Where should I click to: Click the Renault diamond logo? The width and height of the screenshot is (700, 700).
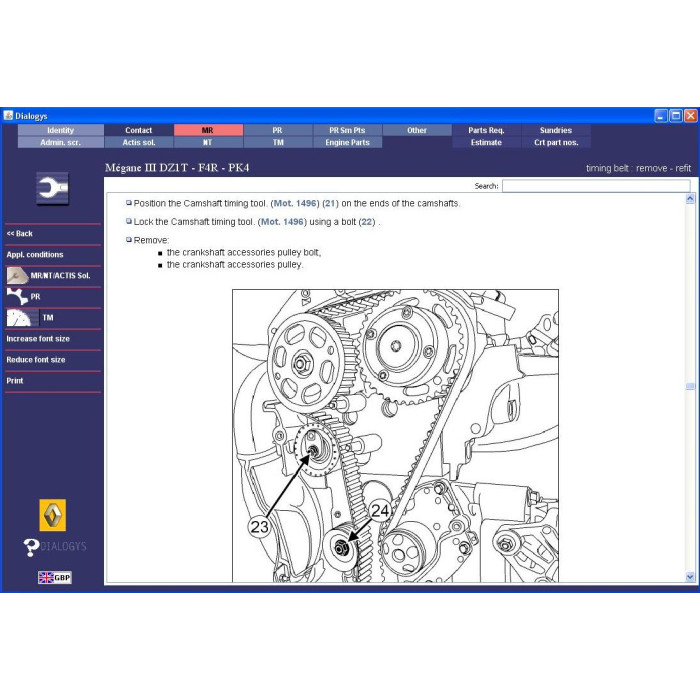(53, 515)
